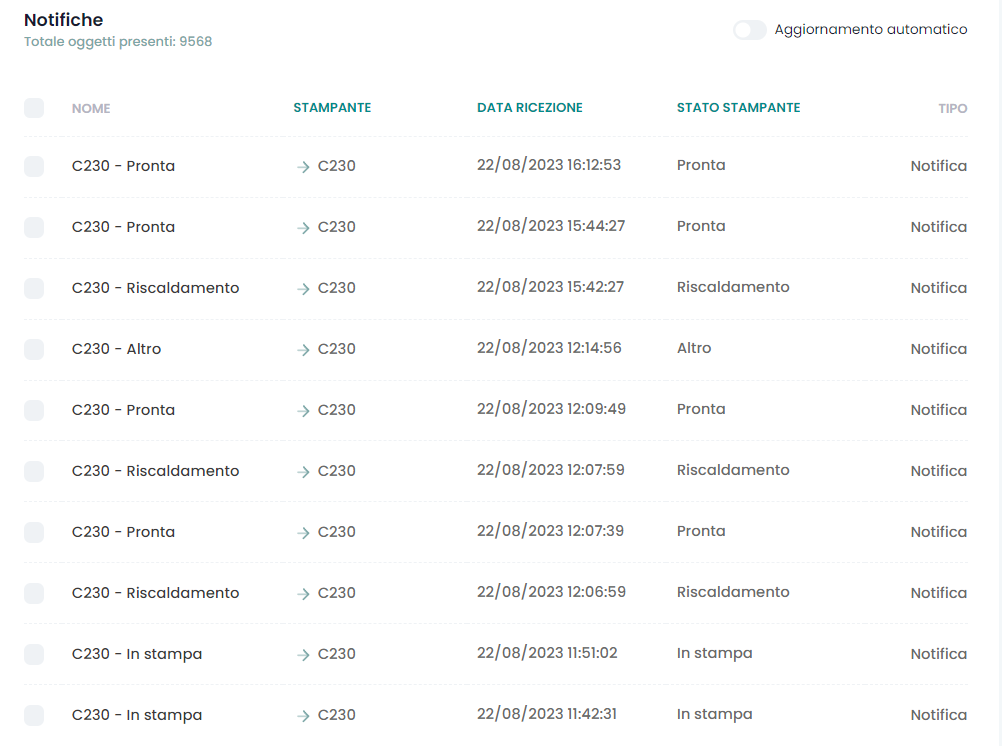
Task: Select the C230 - Altro row checkbox
Action: (34, 350)
